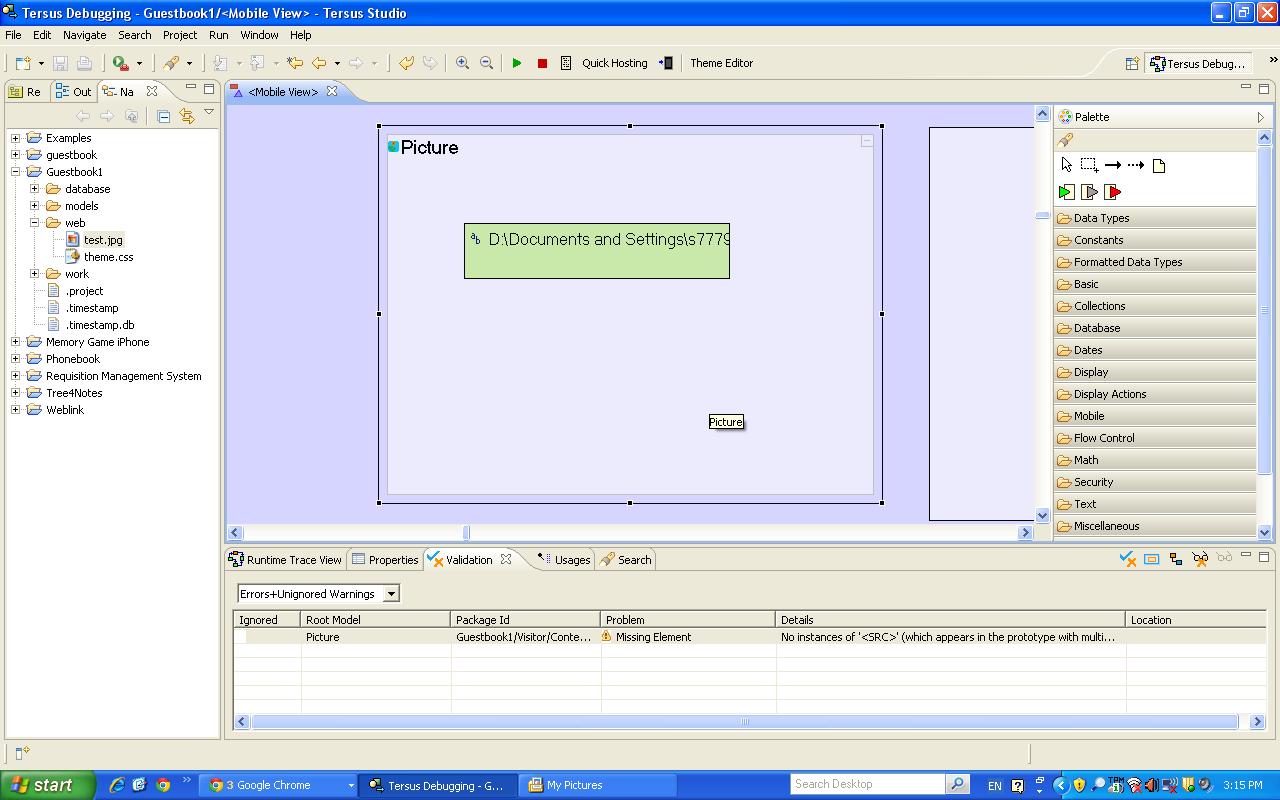Pick the solid arrow flow tool

click(x=1112, y=165)
